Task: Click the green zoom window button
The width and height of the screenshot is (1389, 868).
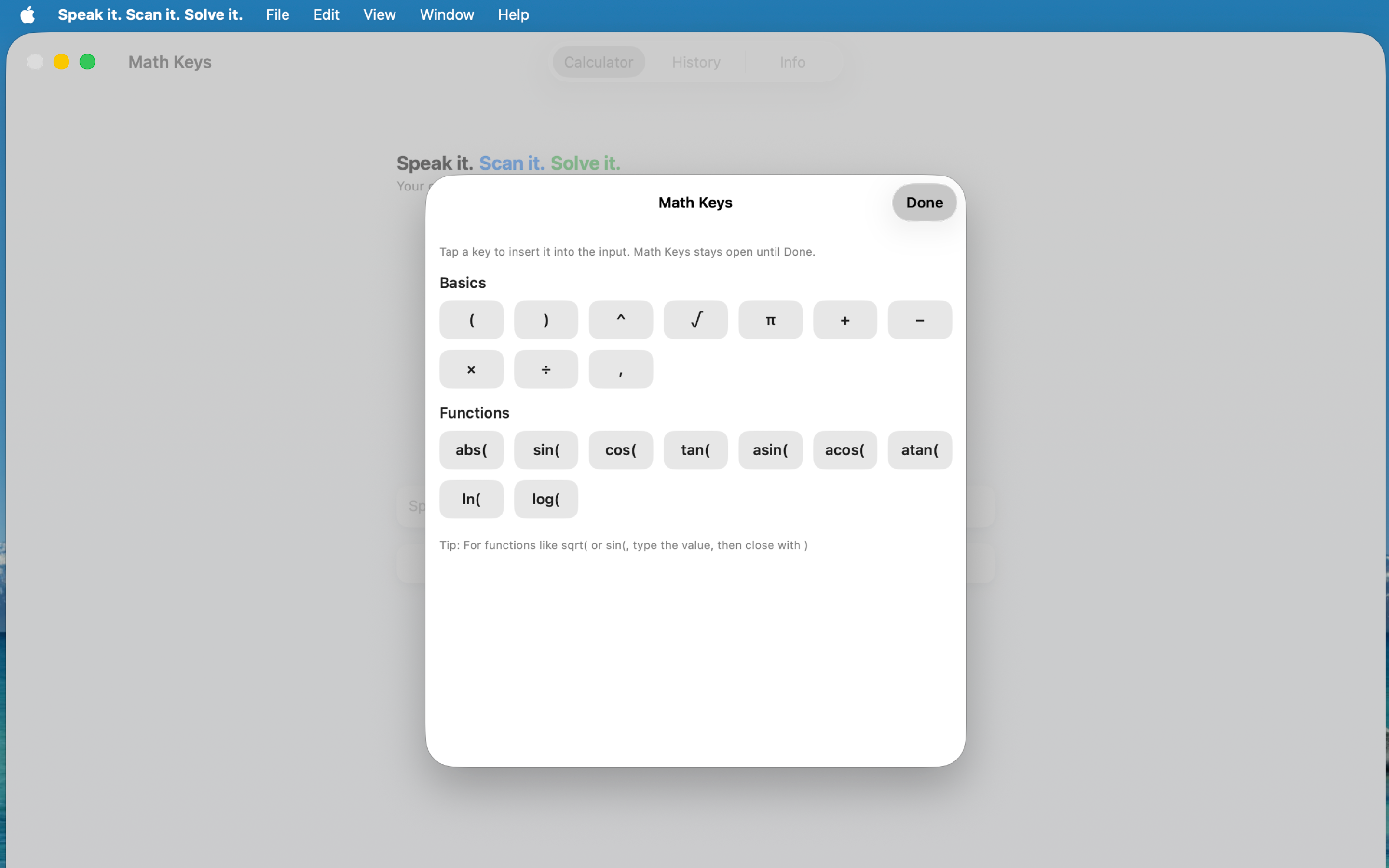Action: pyautogui.click(x=87, y=62)
